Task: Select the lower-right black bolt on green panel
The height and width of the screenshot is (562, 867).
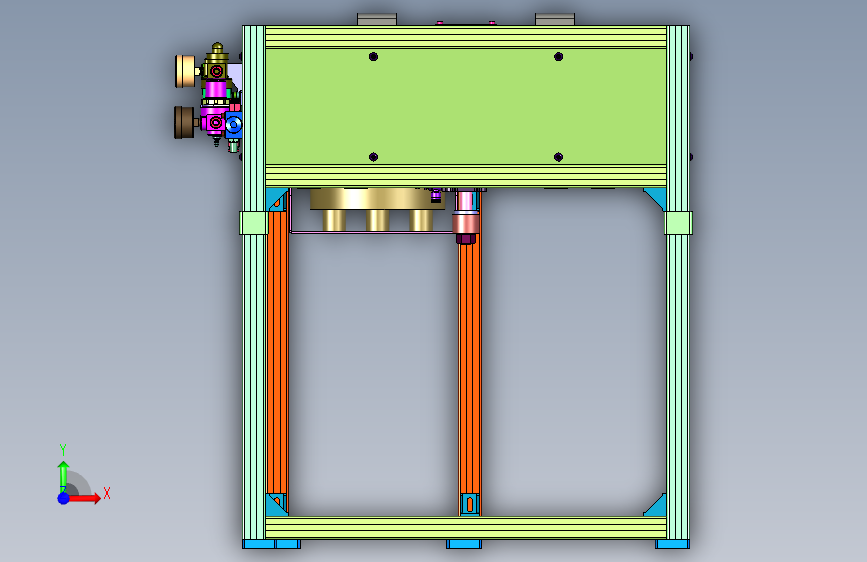Action: [x=558, y=157]
